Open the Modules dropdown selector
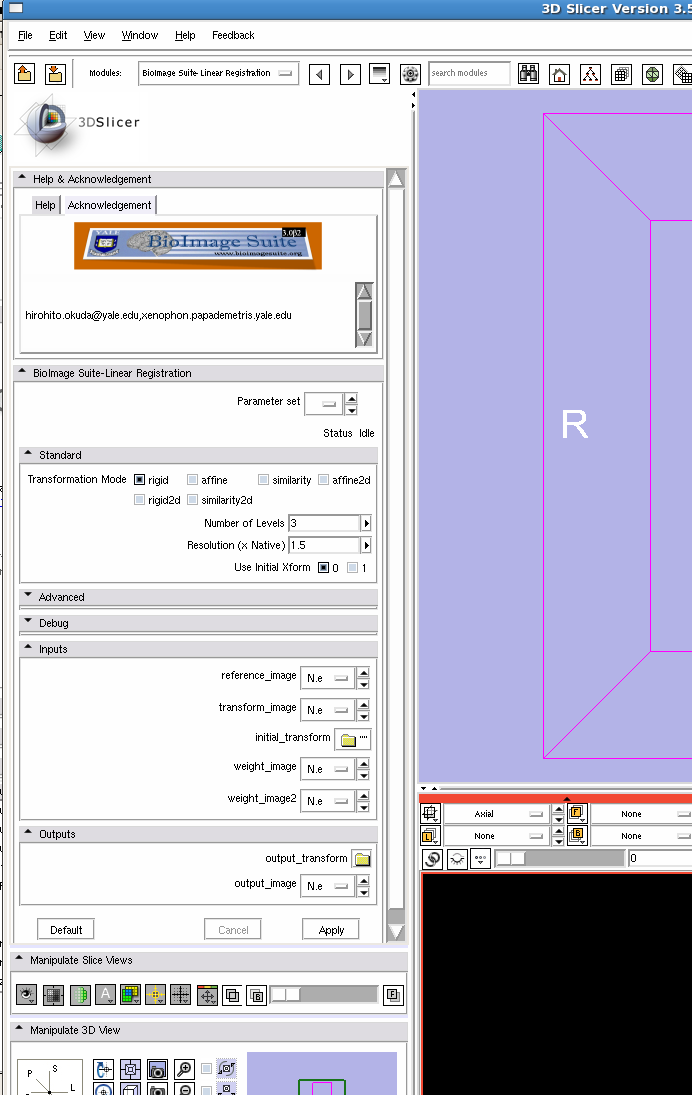 pos(218,73)
